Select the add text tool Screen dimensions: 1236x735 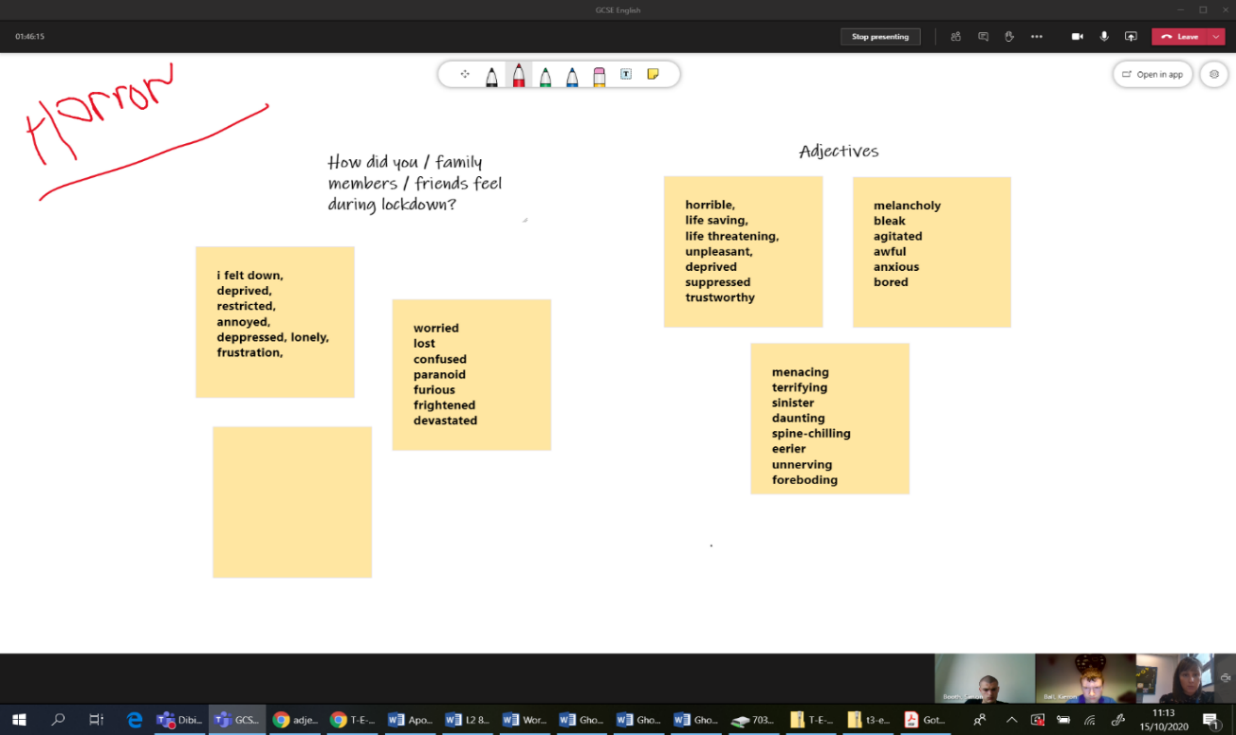pyautogui.click(x=626, y=74)
